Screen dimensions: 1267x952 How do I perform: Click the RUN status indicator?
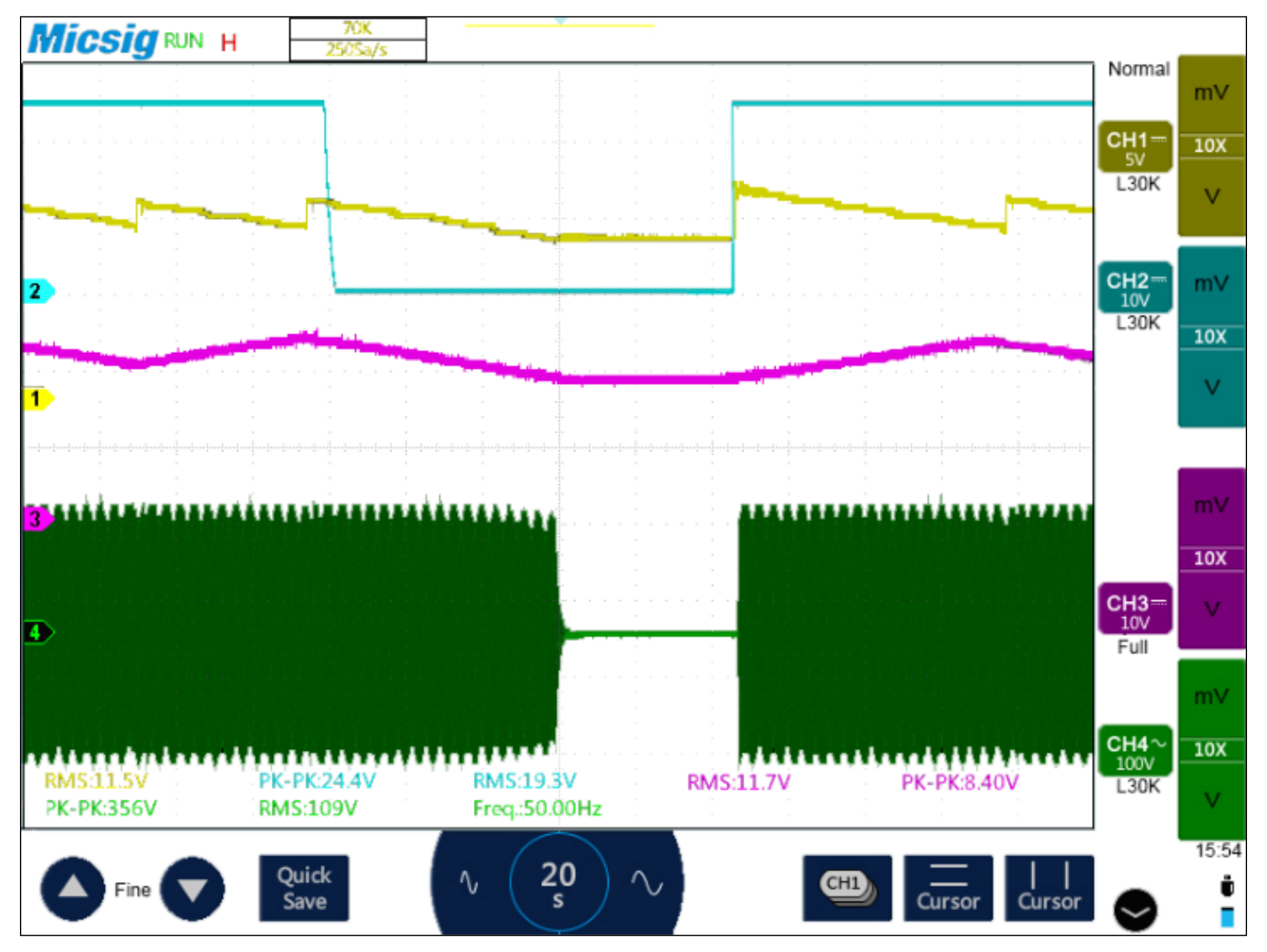[x=183, y=41]
